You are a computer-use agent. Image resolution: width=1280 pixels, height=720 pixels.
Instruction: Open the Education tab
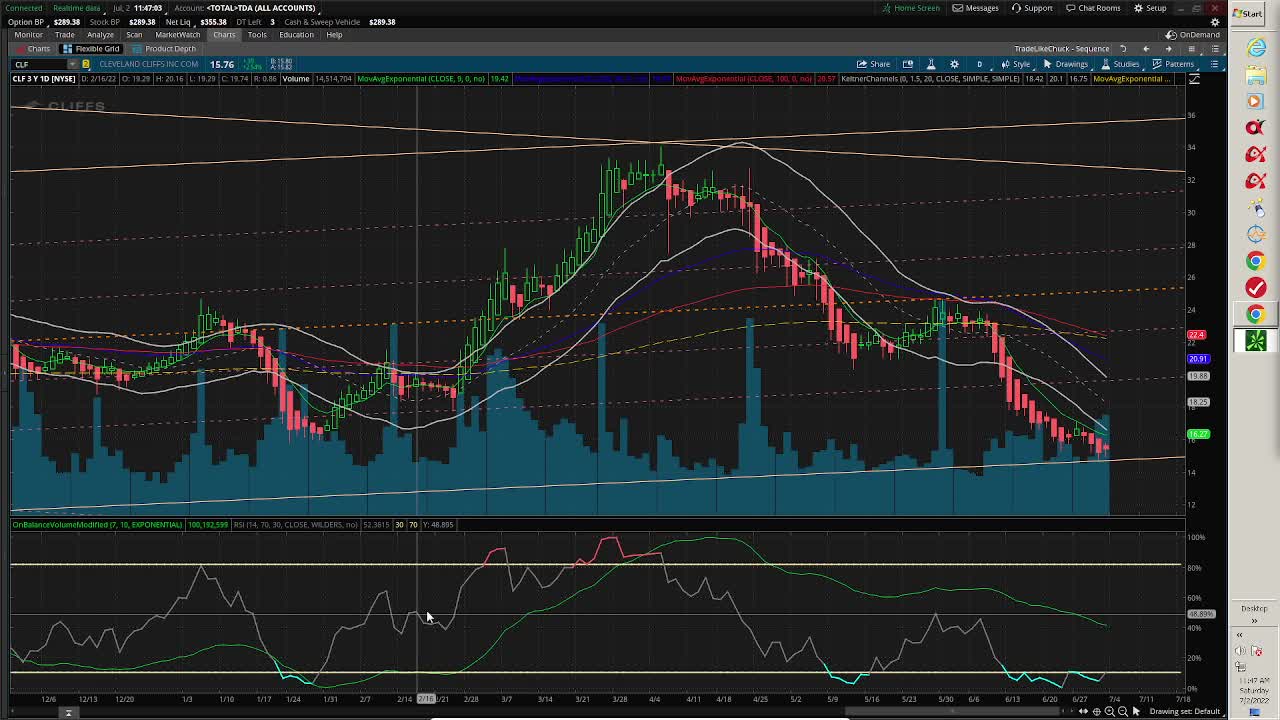coord(296,35)
